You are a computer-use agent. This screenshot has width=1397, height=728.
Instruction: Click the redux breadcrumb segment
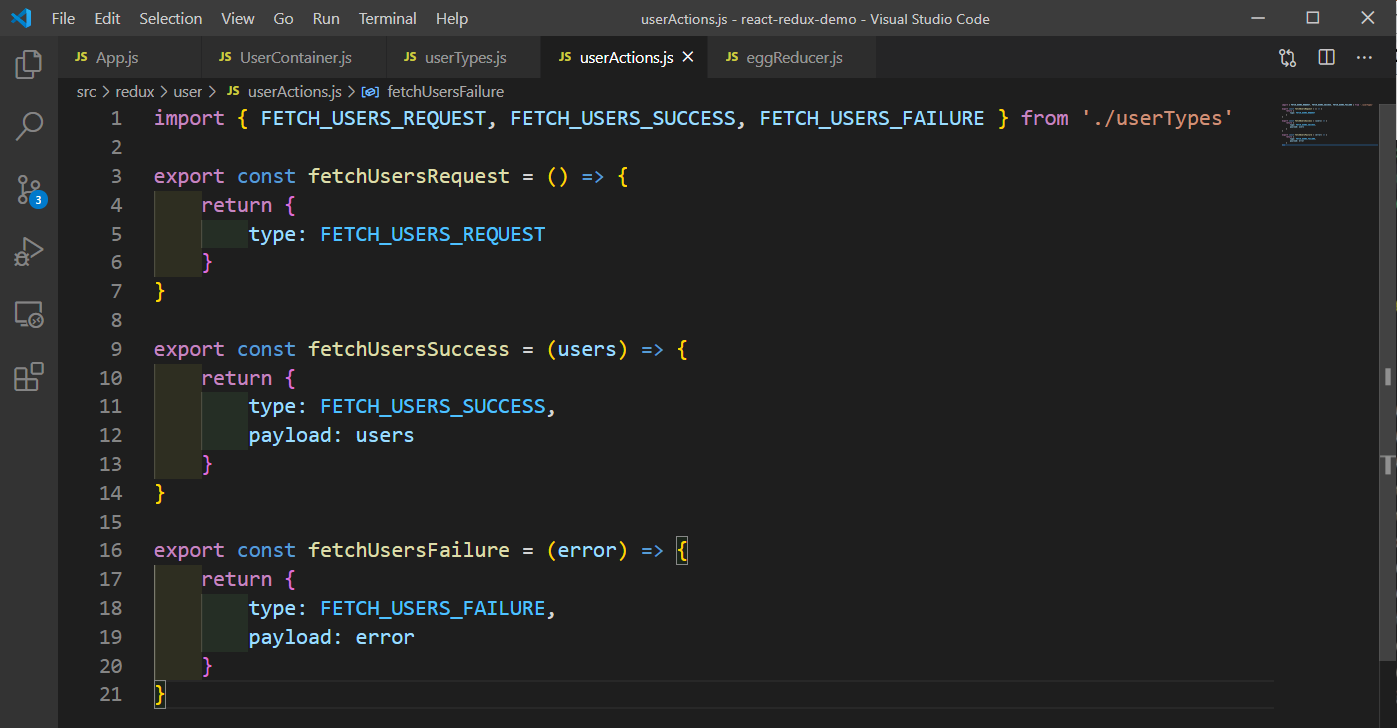point(135,91)
